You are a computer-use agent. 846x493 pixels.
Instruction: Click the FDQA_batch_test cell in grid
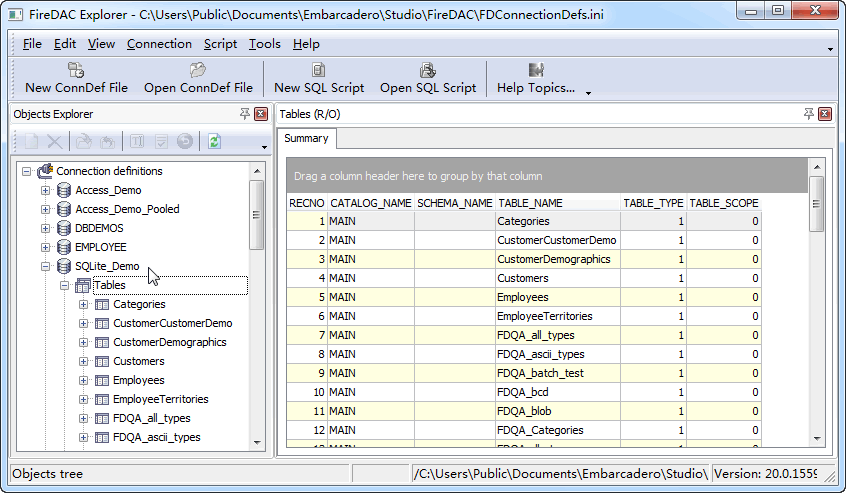coord(558,373)
